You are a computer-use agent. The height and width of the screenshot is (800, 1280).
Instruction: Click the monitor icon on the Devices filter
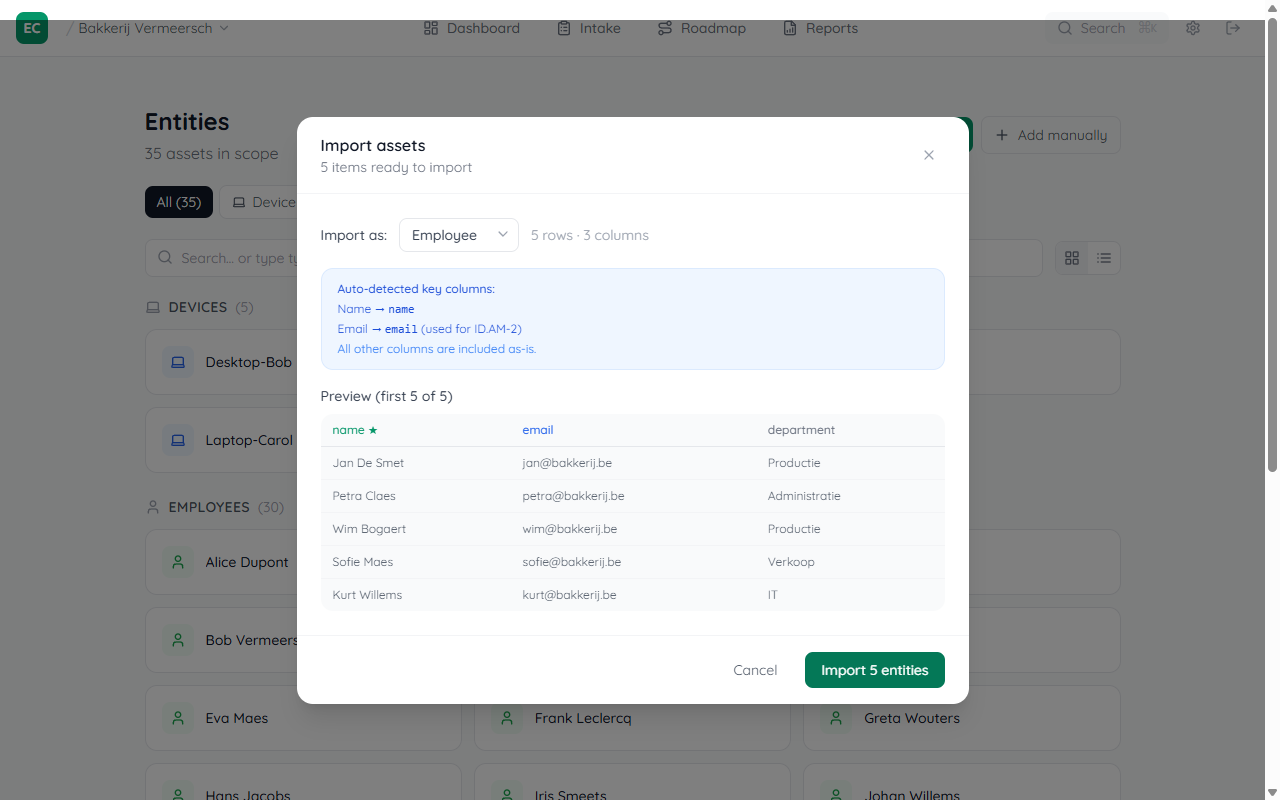pyautogui.click(x=238, y=202)
